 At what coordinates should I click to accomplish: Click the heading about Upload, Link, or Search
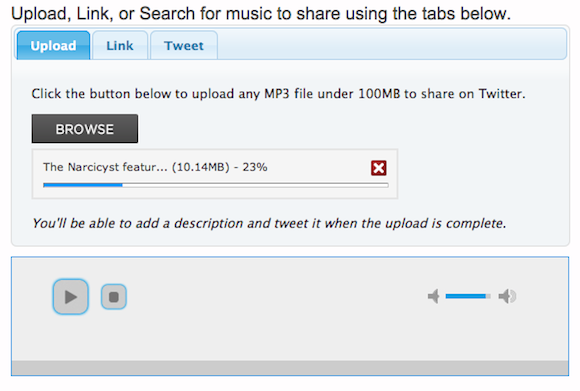261,14
